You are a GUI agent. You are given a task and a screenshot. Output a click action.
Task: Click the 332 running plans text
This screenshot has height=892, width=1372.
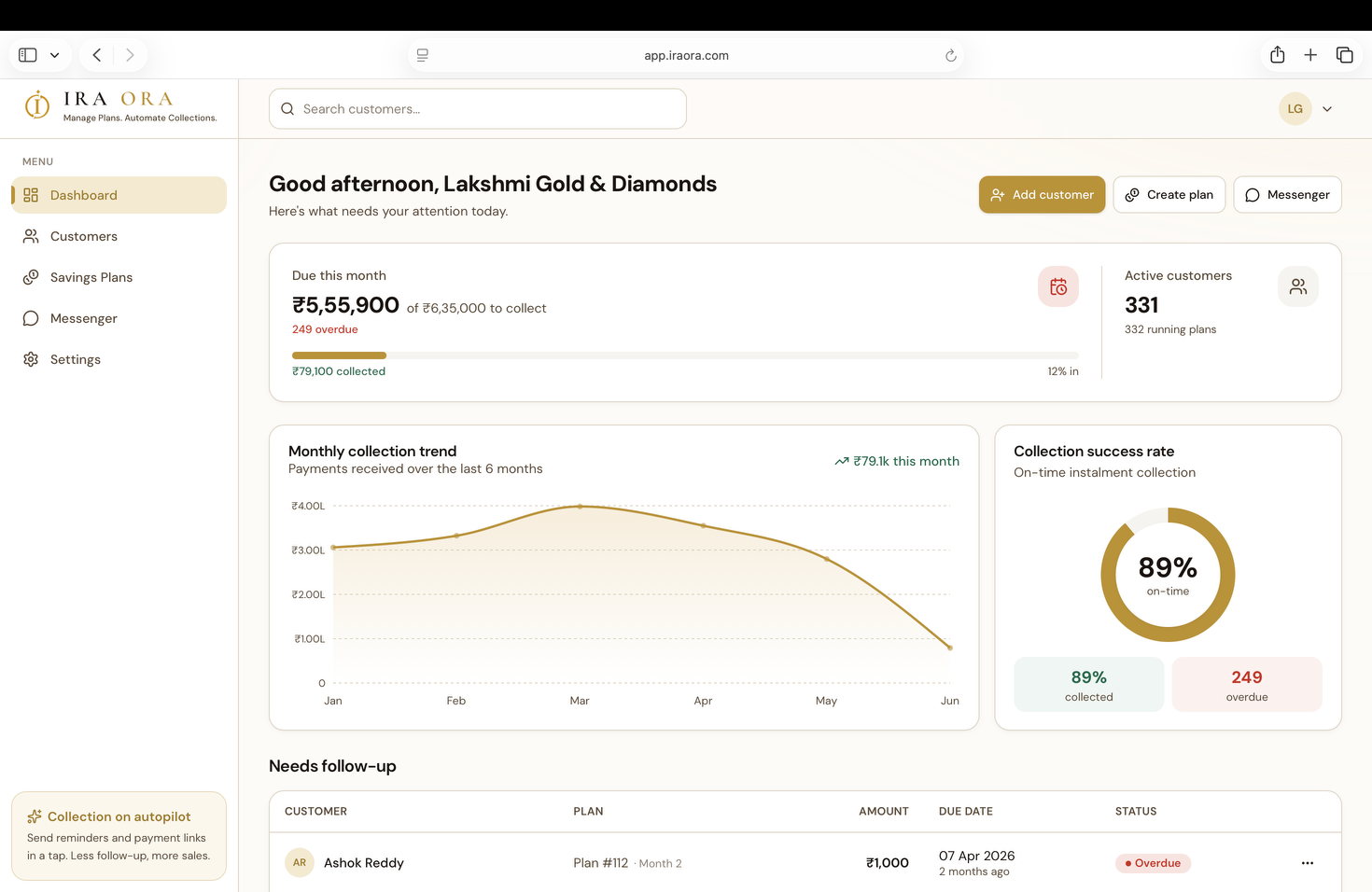[1170, 329]
